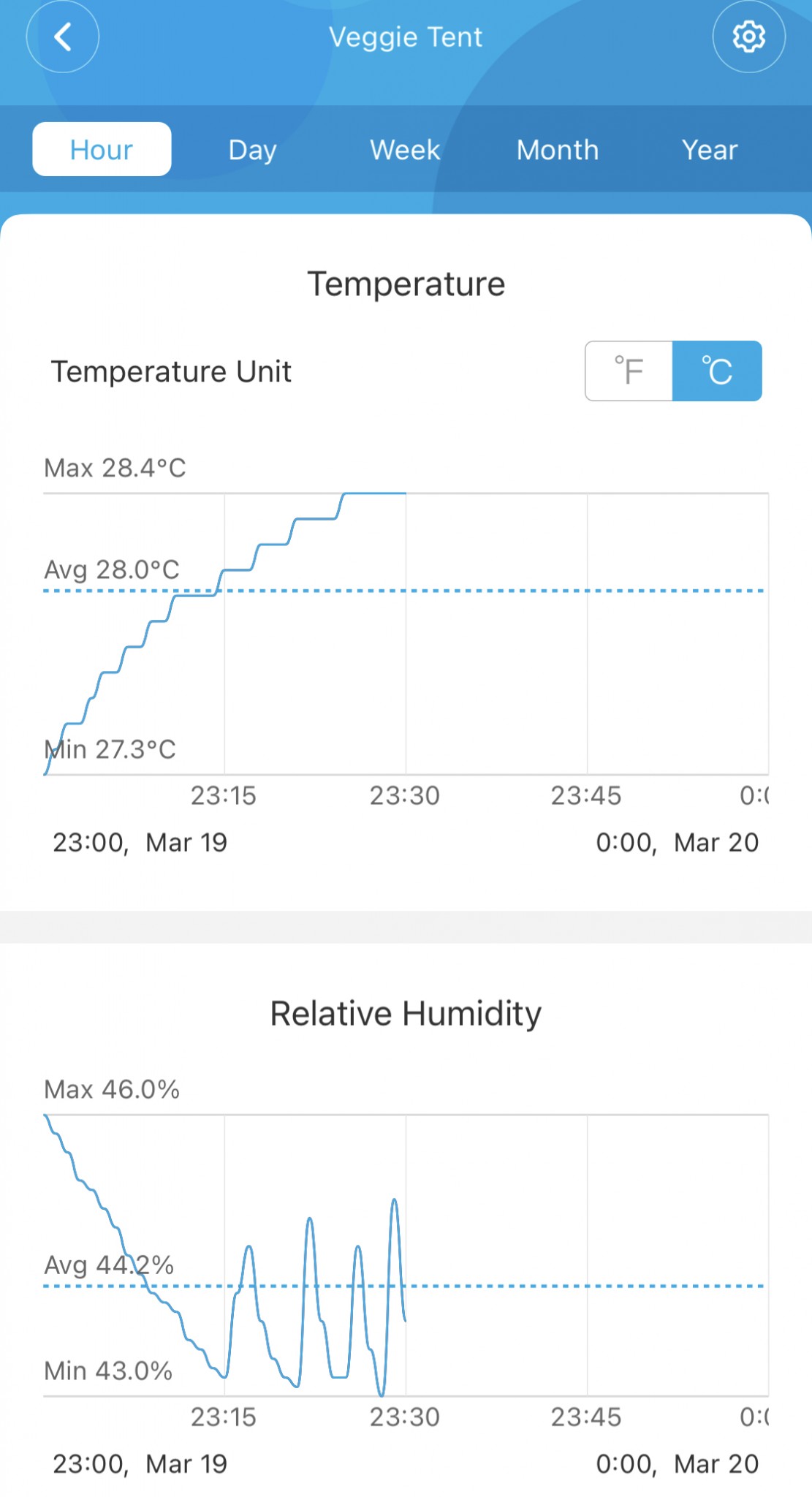Tap the 23:45 marker on the humidity axis
Image resolution: width=812 pixels, height=1497 pixels.
pos(586,1417)
